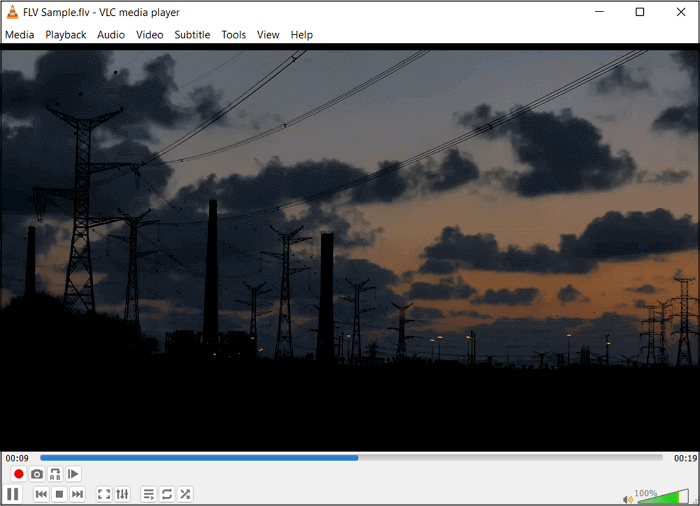The image size is (700, 506).
Task: Open the Media menu
Action: (19, 34)
